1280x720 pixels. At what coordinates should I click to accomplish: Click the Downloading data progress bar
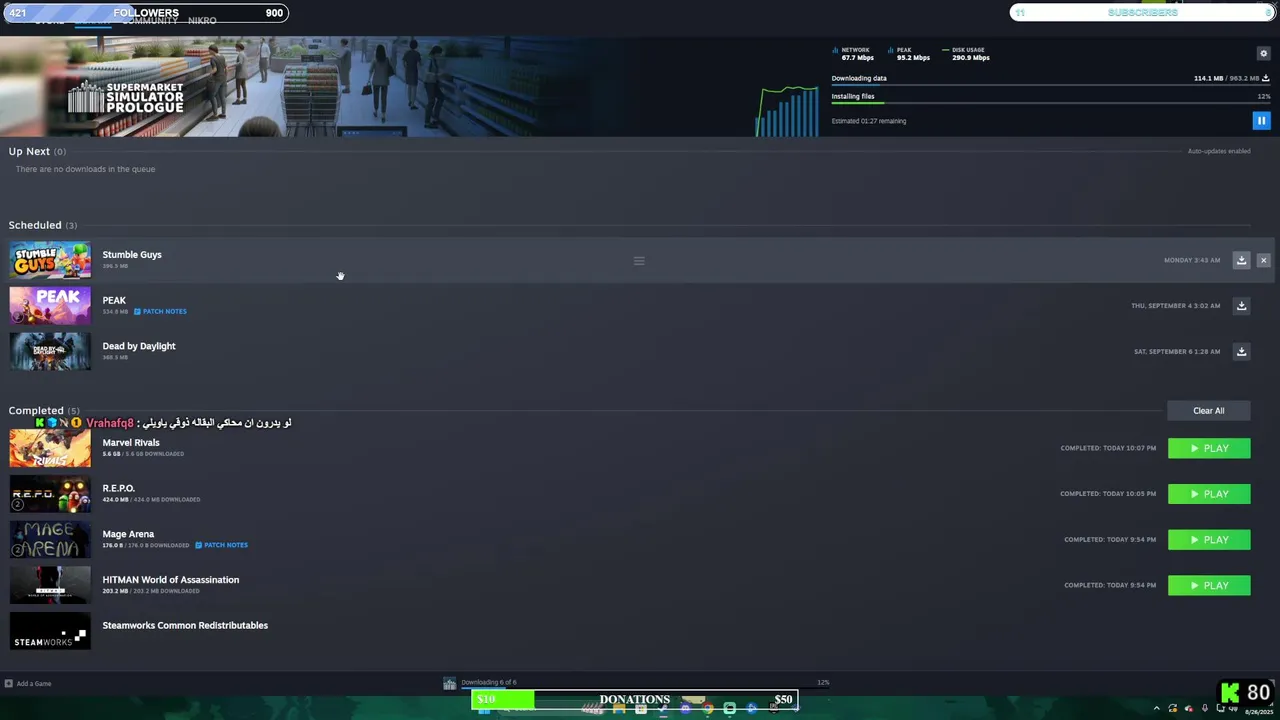tap(1050, 87)
